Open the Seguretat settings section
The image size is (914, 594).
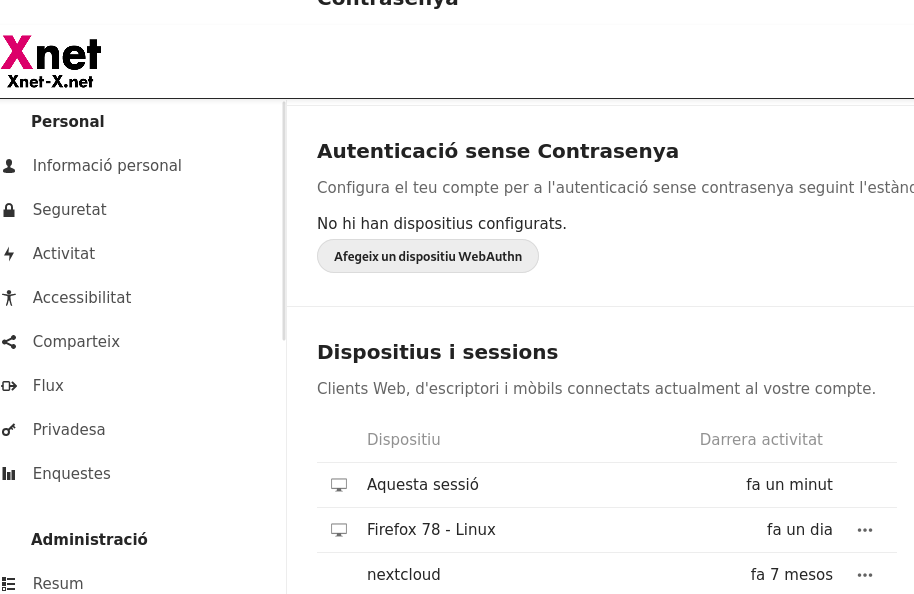point(69,210)
